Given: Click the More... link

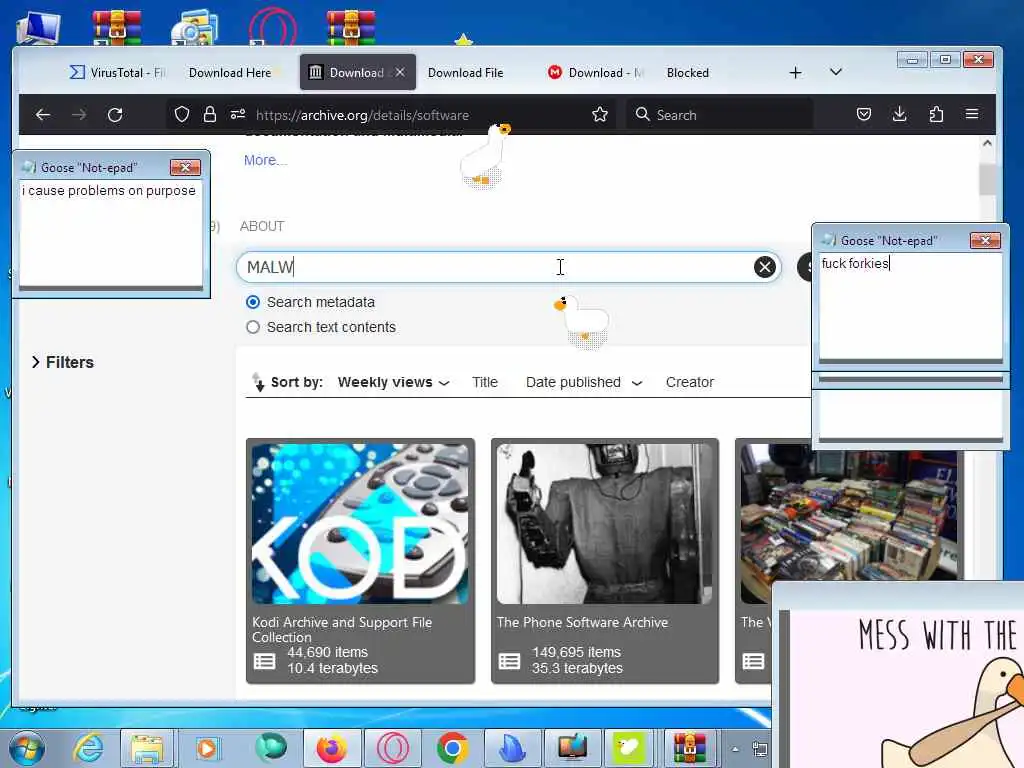Looking at the screenshot, I should point(265,160).
